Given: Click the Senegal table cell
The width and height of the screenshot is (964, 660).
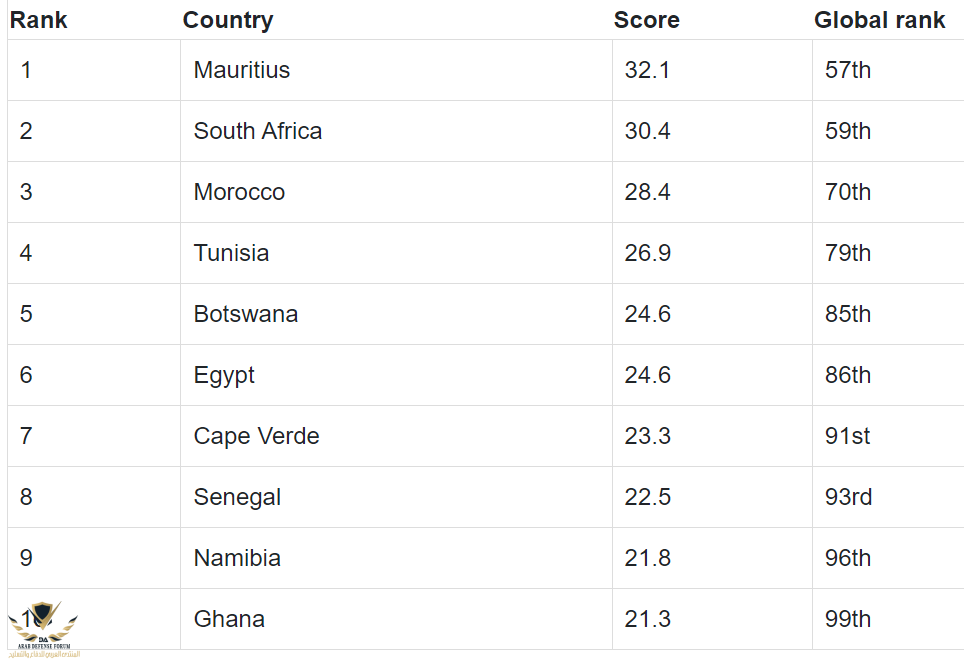Looking at the screenshot, I should pyautogui.click(x=397, y=497).
